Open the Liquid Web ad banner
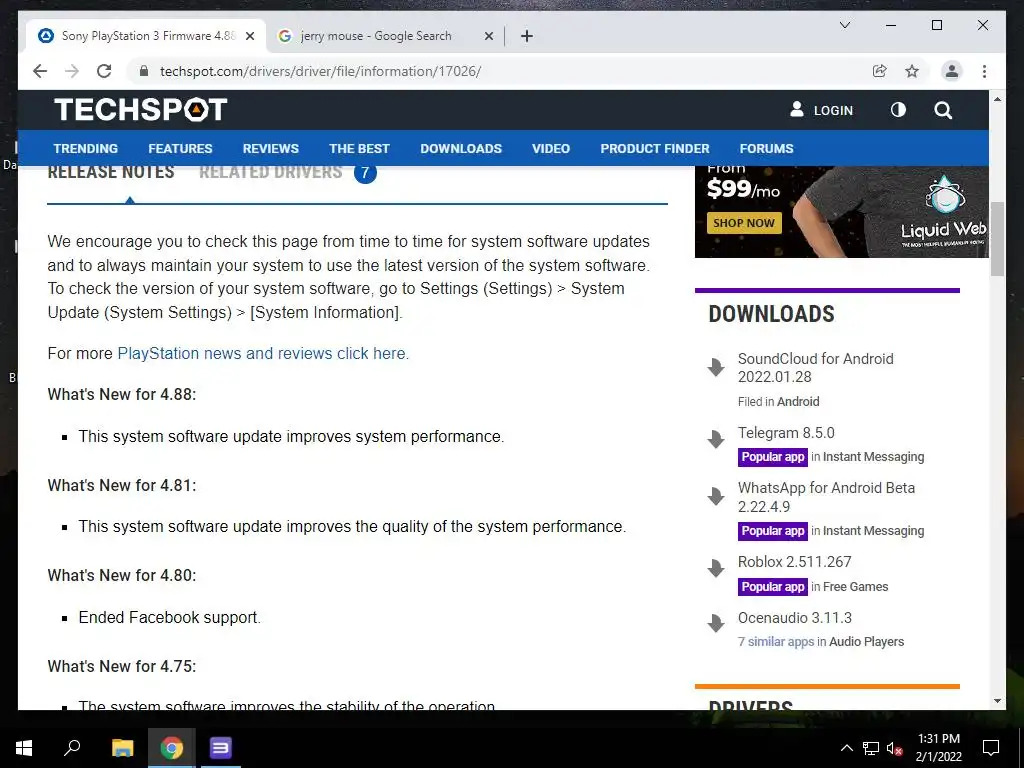Viewport: 1024px width, 768px height. pos(842,212)
